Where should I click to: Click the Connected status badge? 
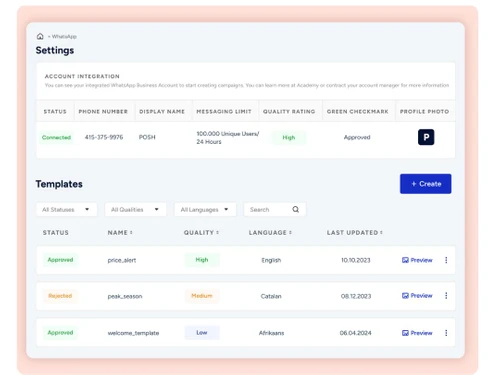[56, 137]
